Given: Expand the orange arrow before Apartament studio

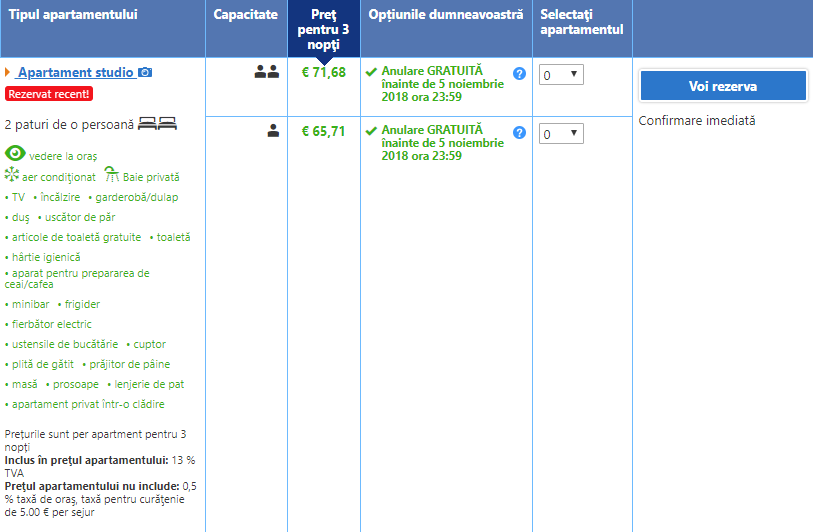Looking at the screenshot, I should point(8,73).
